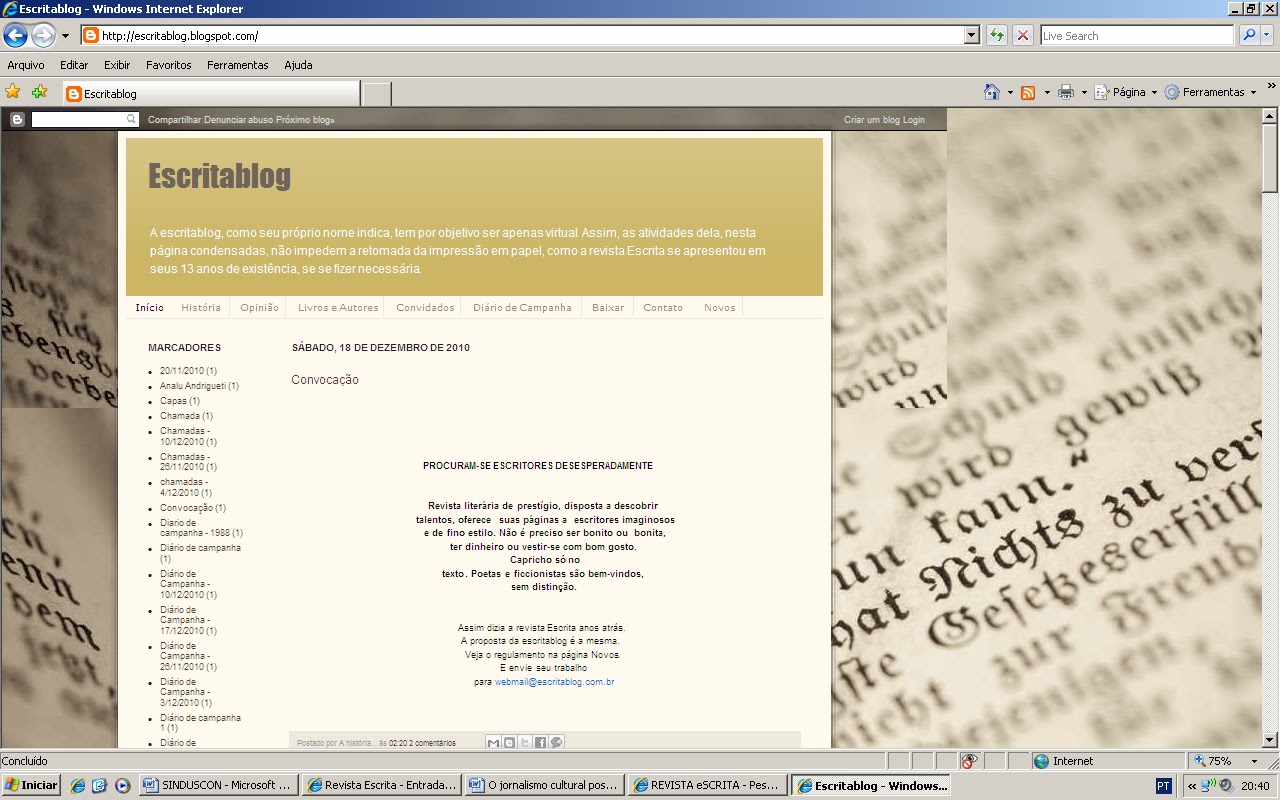
Task: Open the Contato page tab
Action: click(x=663, y=307)
